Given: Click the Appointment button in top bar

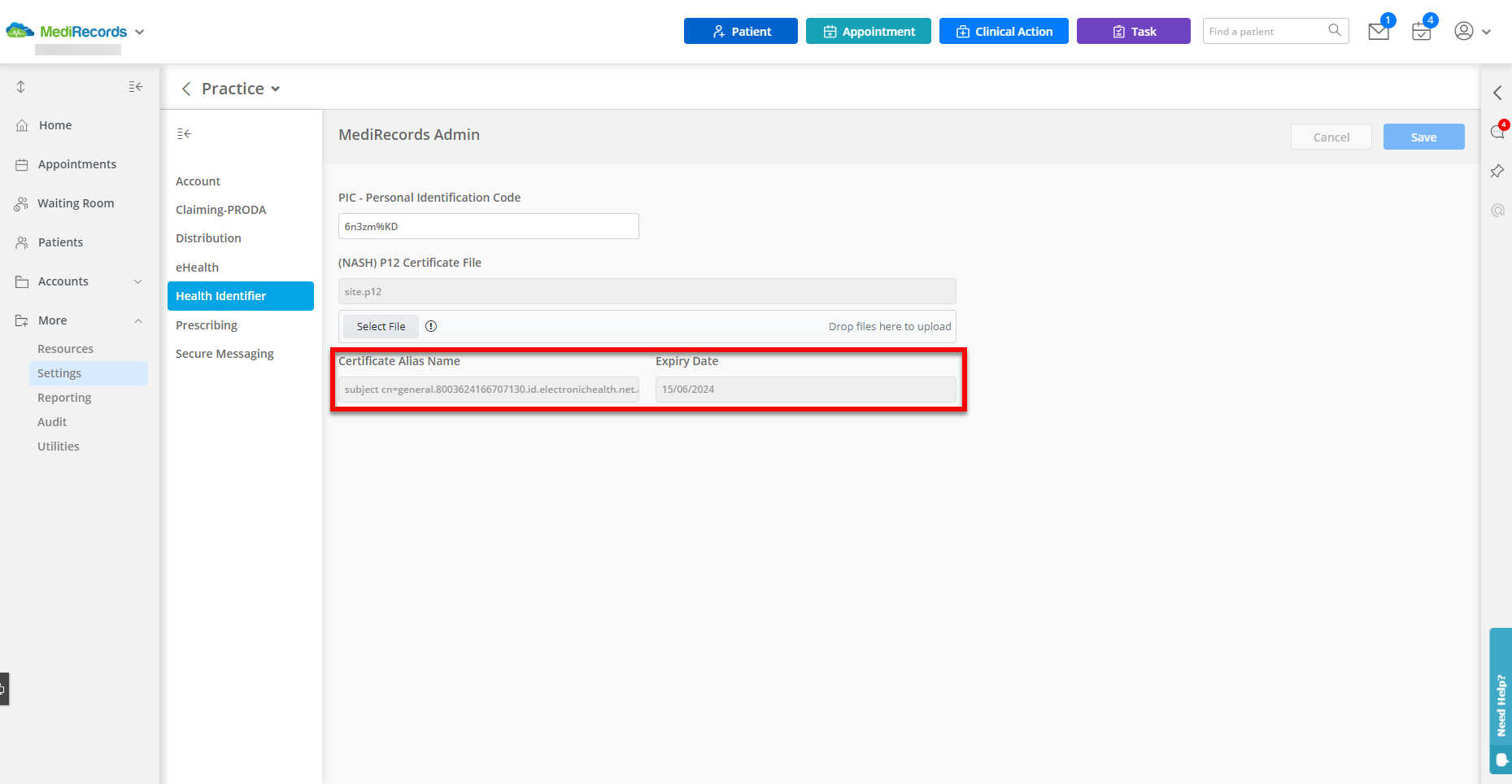Looking at the screenshot, I should pyautogui.click(x=869, y=31).
